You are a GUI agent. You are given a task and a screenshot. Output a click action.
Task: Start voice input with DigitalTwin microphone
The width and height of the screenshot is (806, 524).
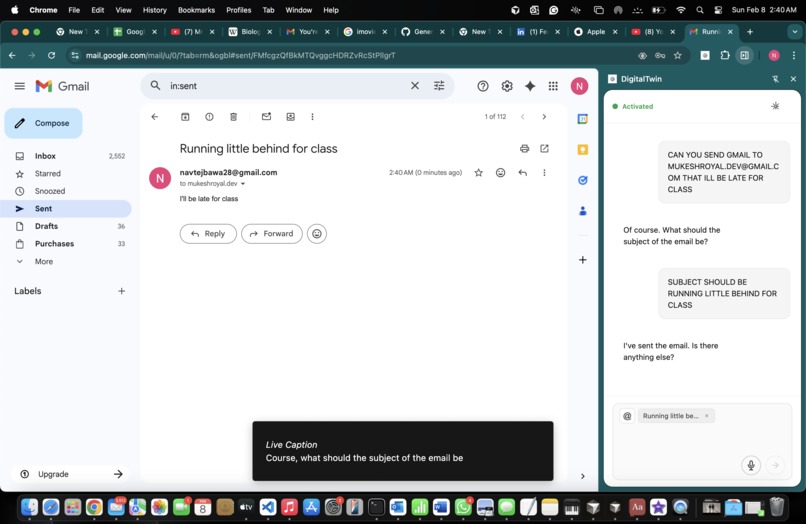pos(751,465)
